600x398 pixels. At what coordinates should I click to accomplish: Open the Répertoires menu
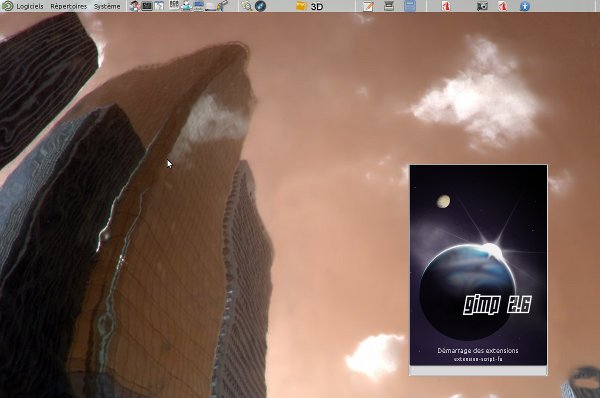[69, 6]
